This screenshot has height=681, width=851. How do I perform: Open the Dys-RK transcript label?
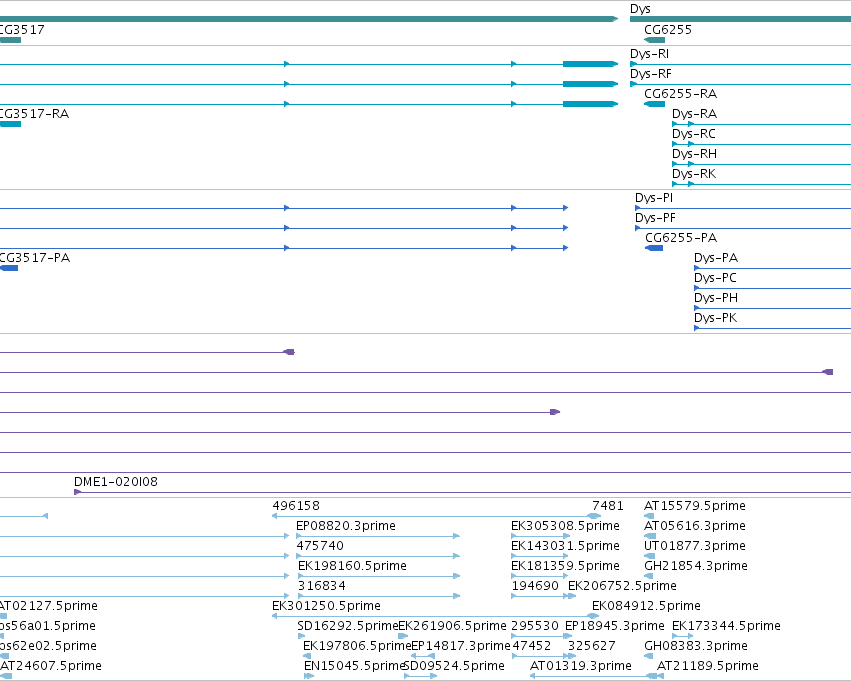click(x=694, y=174)
